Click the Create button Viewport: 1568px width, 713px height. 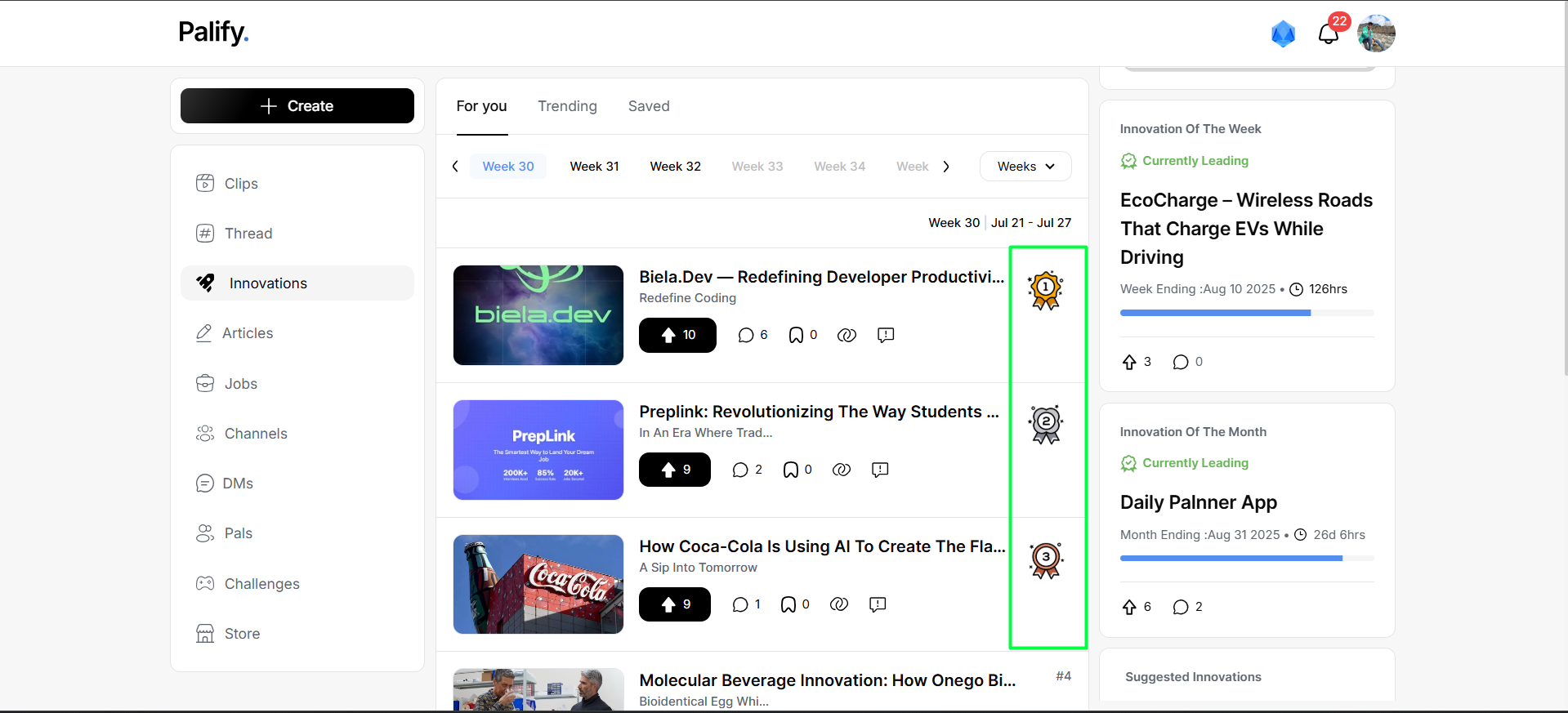[297, 106]
